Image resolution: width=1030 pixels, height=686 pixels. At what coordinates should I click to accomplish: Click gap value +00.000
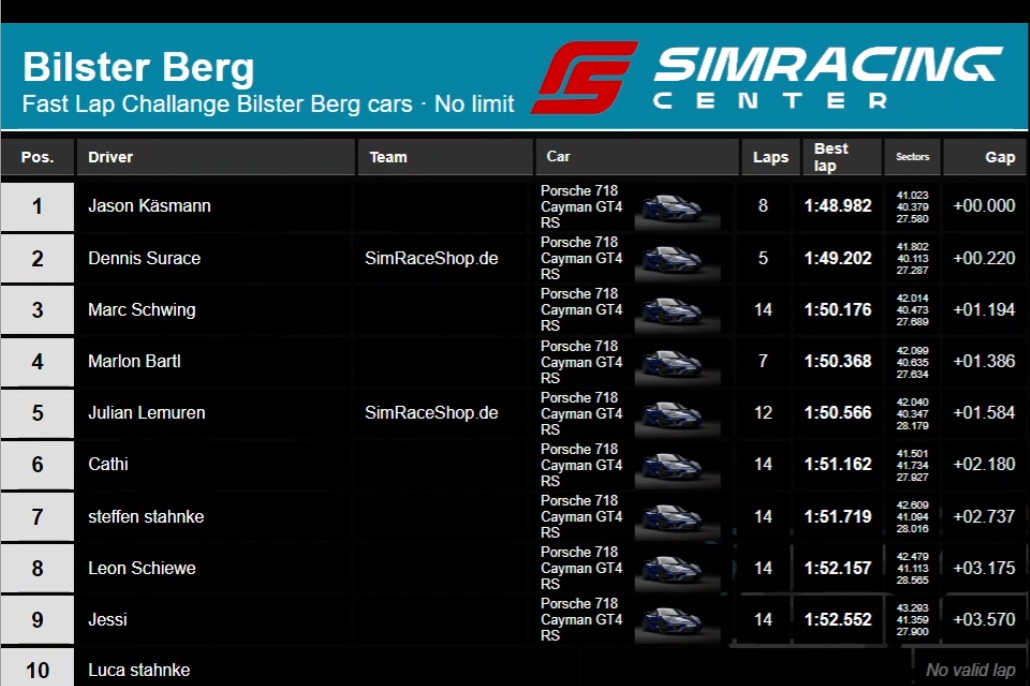984,206
